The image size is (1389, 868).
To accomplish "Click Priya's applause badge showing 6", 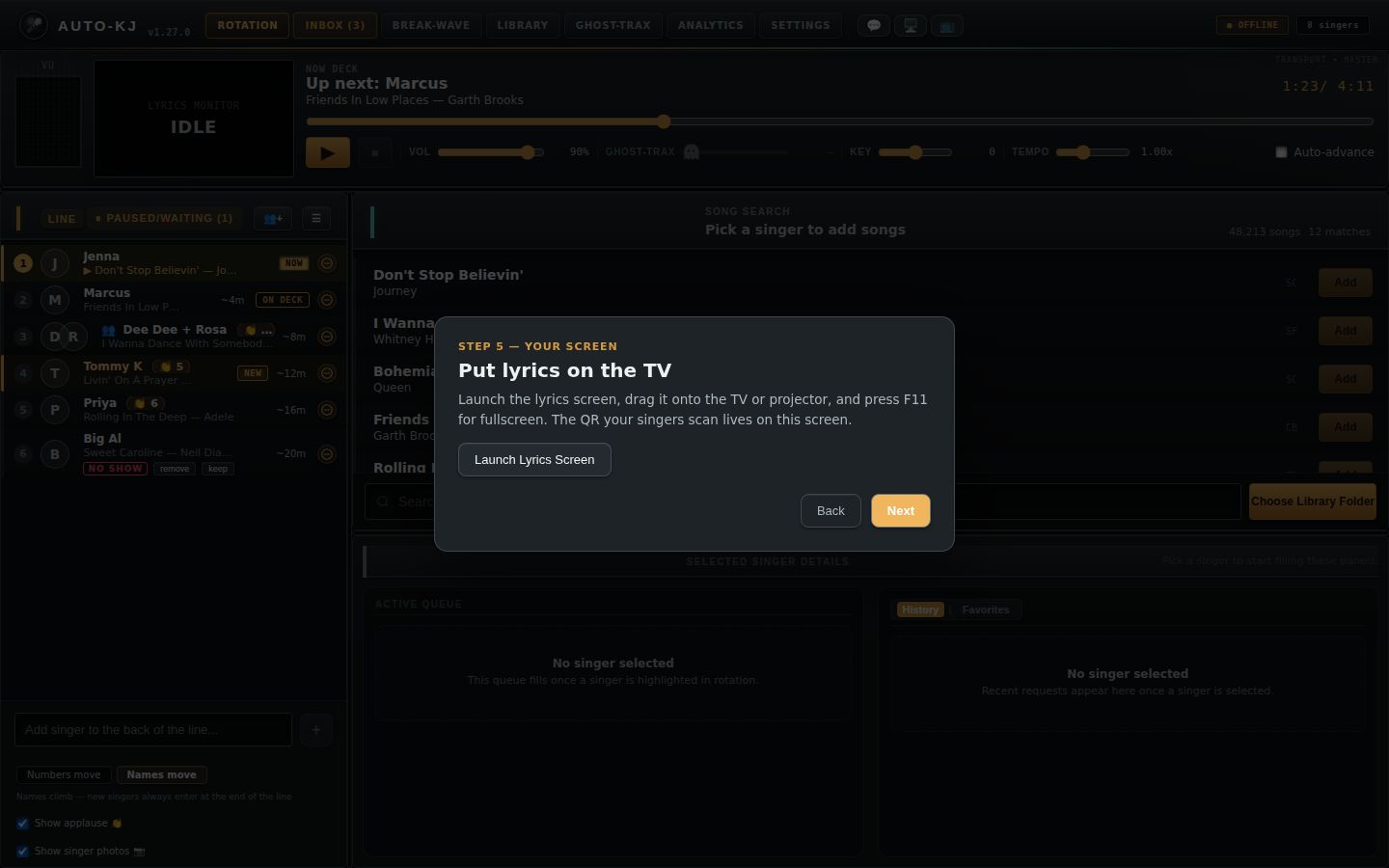I will coord(147,403).
